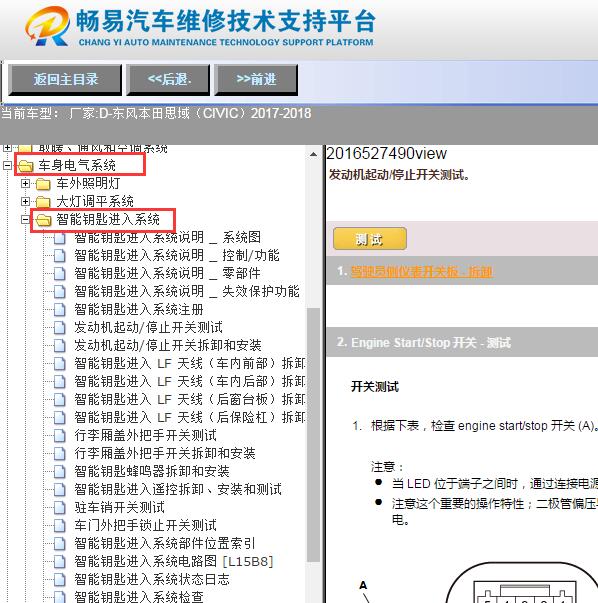Collapse the 车身电气系统 tree node
This screenshot has height=603, width=598.
tap(7, 165)
